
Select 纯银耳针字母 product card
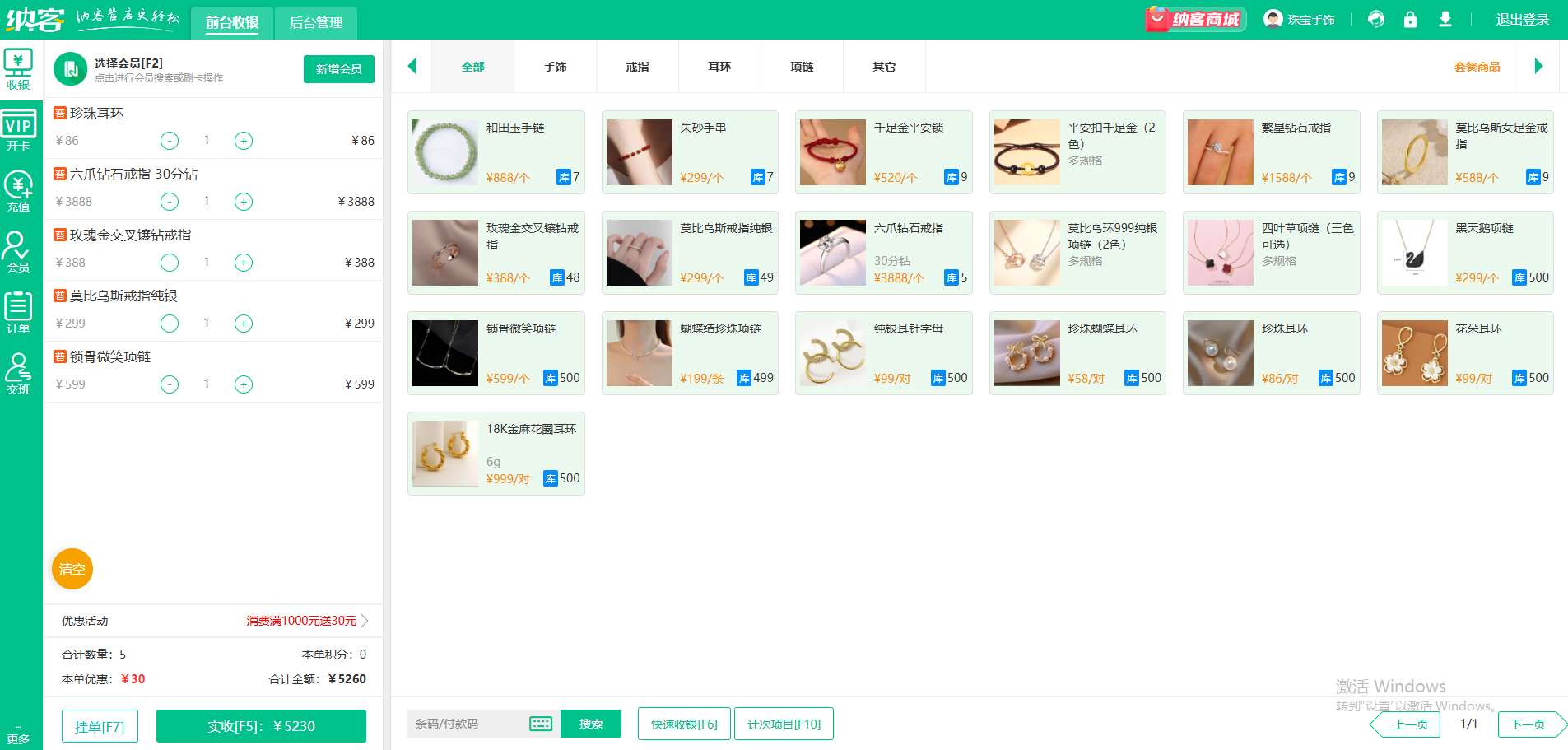point(884,353)
